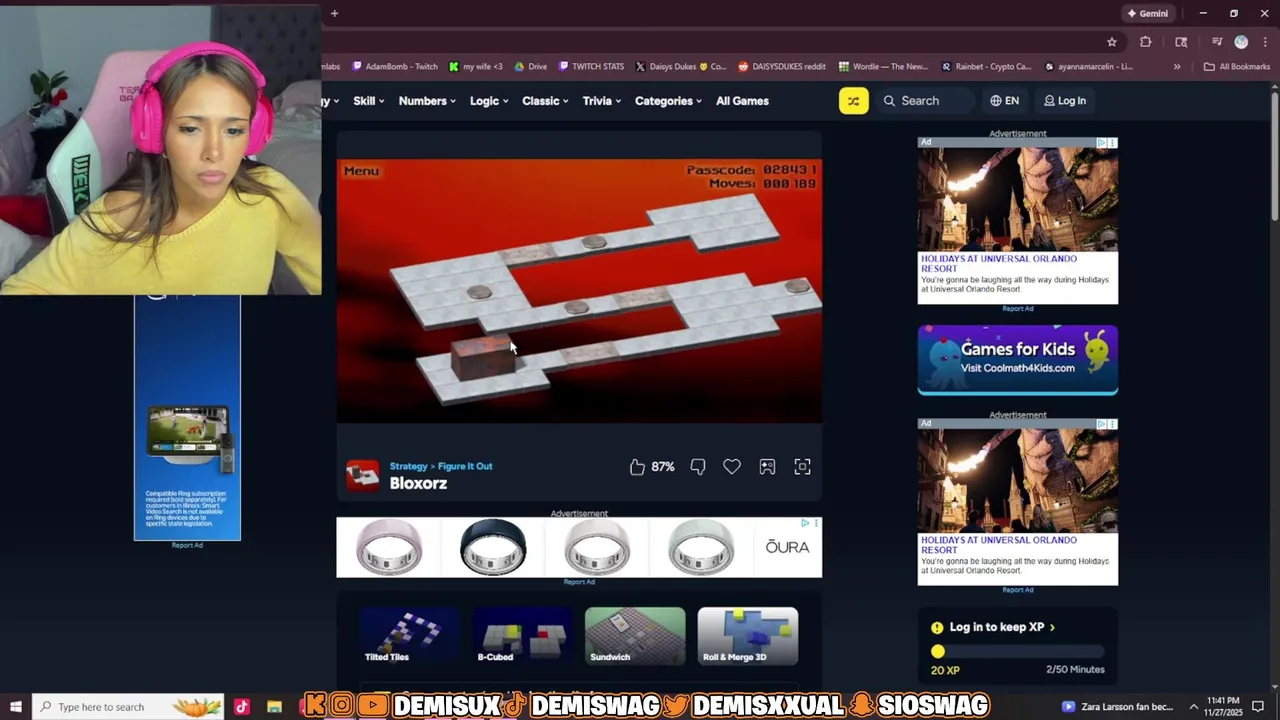Screen dimensions: 1280x720
Task: Open the B-Cubed game thumbnail
Action: click(x=522, y=635)
